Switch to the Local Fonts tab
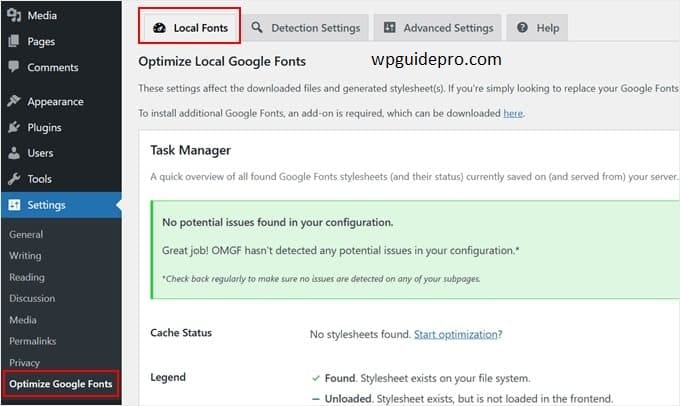 pos(190,28)
